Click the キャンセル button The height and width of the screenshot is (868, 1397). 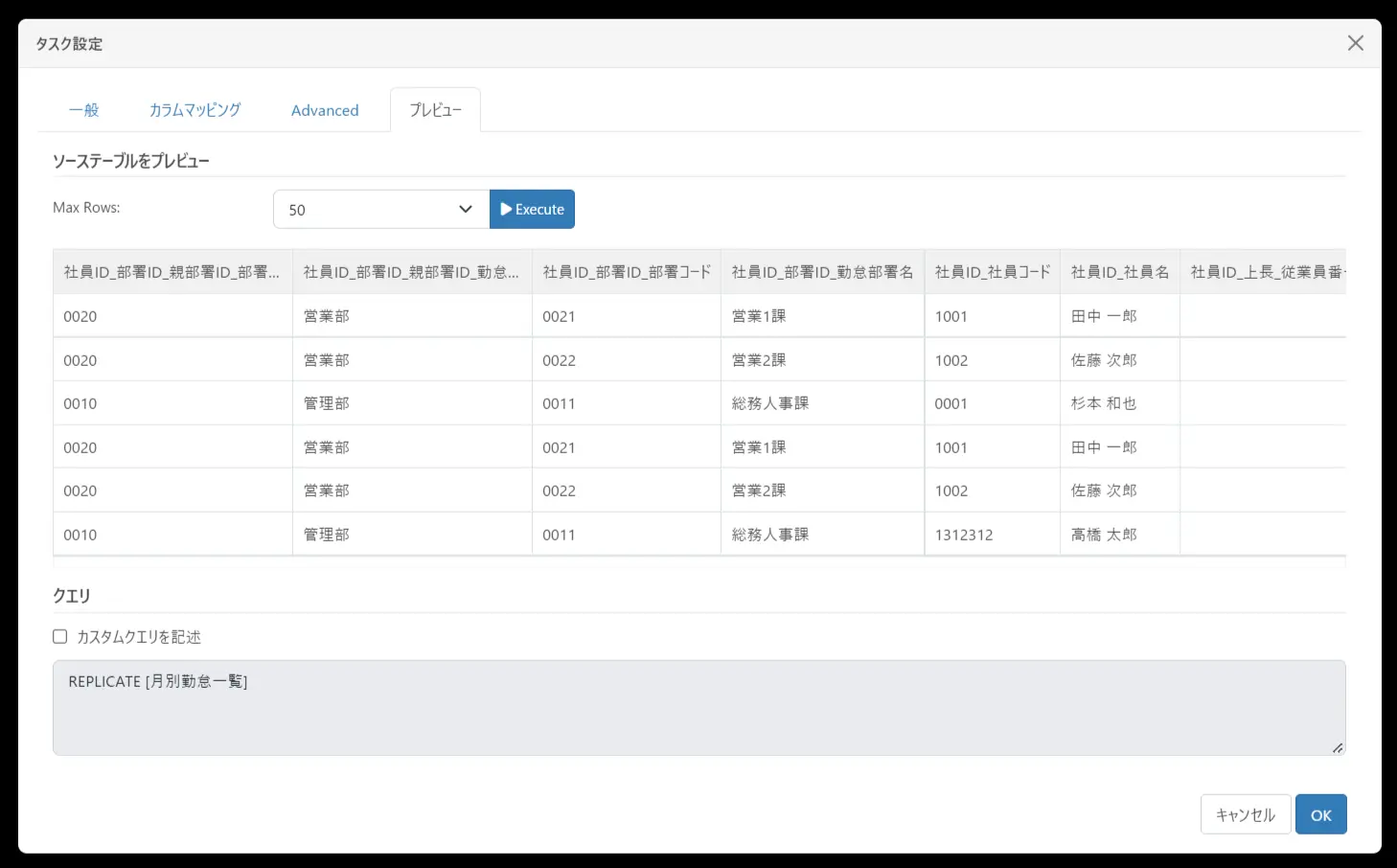click(1246, 814)
